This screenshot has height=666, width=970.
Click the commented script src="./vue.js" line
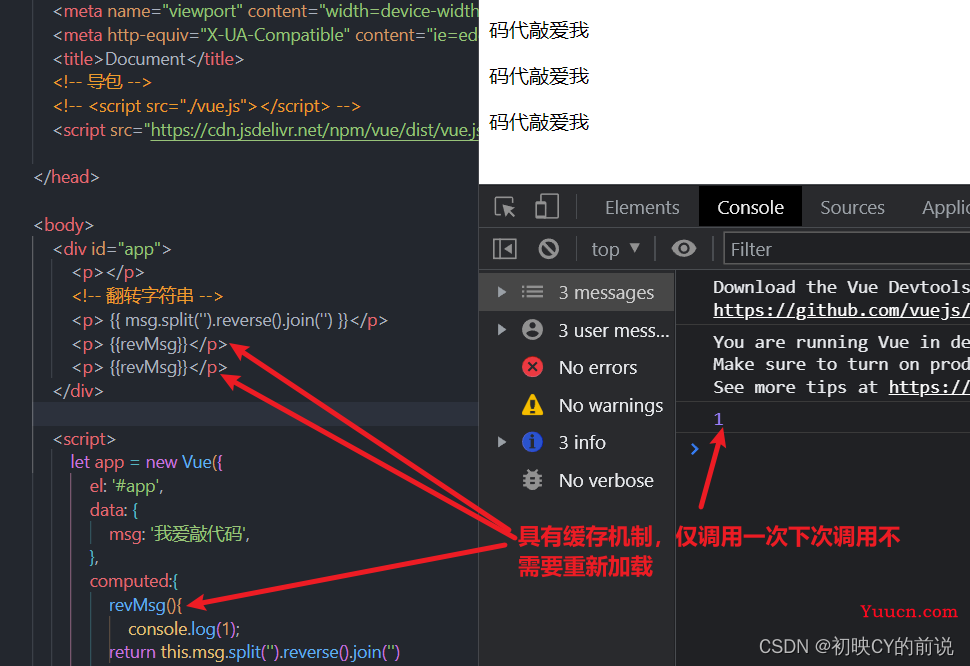click(207, 106)
